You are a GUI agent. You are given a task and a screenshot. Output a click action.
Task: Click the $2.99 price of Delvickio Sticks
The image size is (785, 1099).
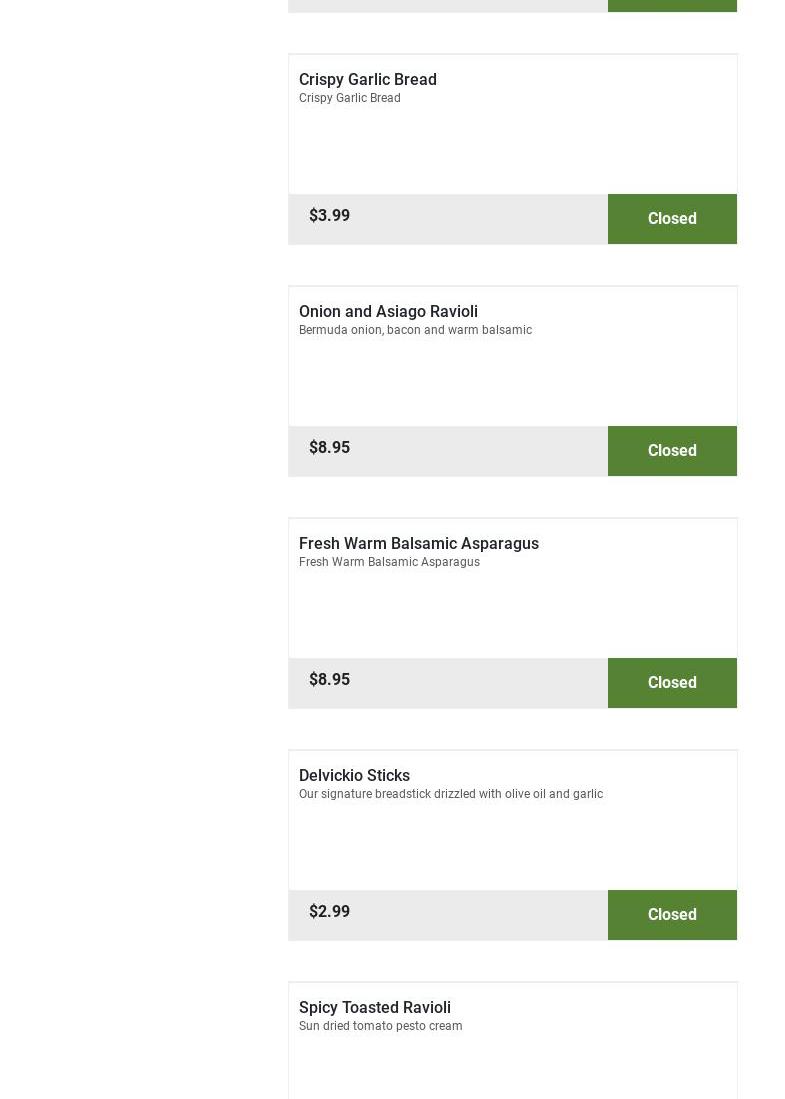(x=329, y=912)
